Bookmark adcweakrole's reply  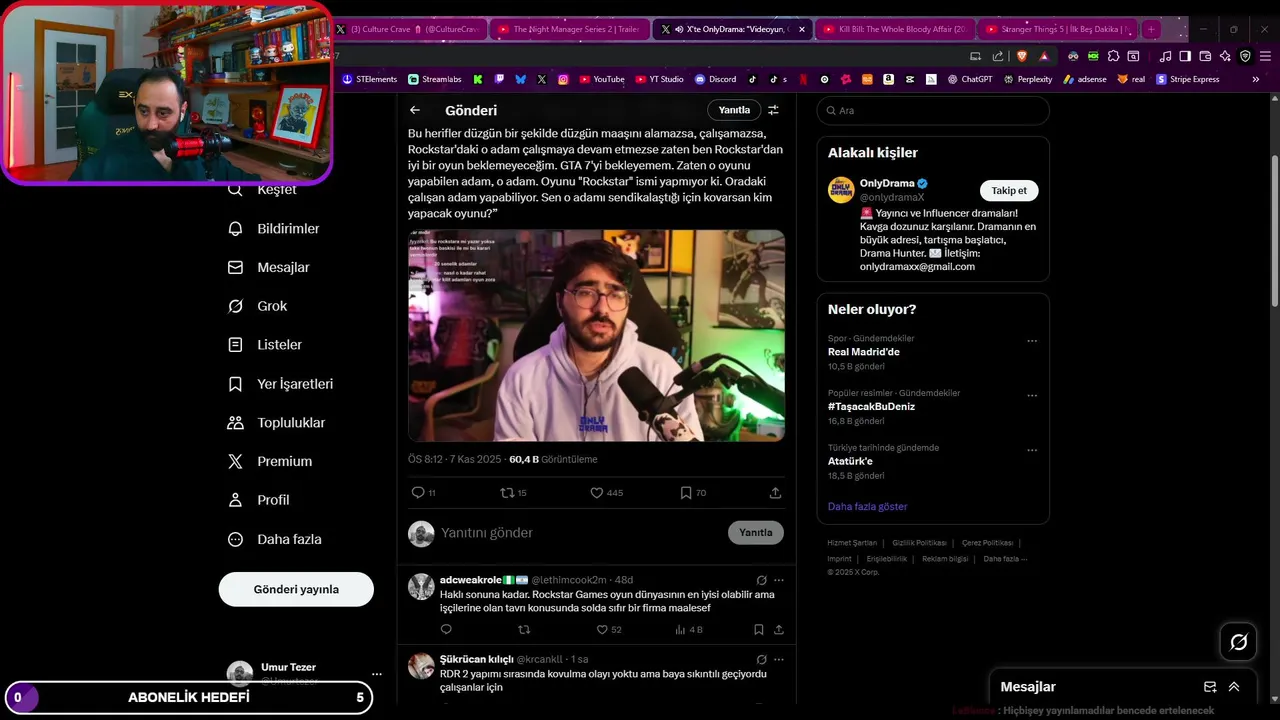pyautogui.click(x=758, y=630)
